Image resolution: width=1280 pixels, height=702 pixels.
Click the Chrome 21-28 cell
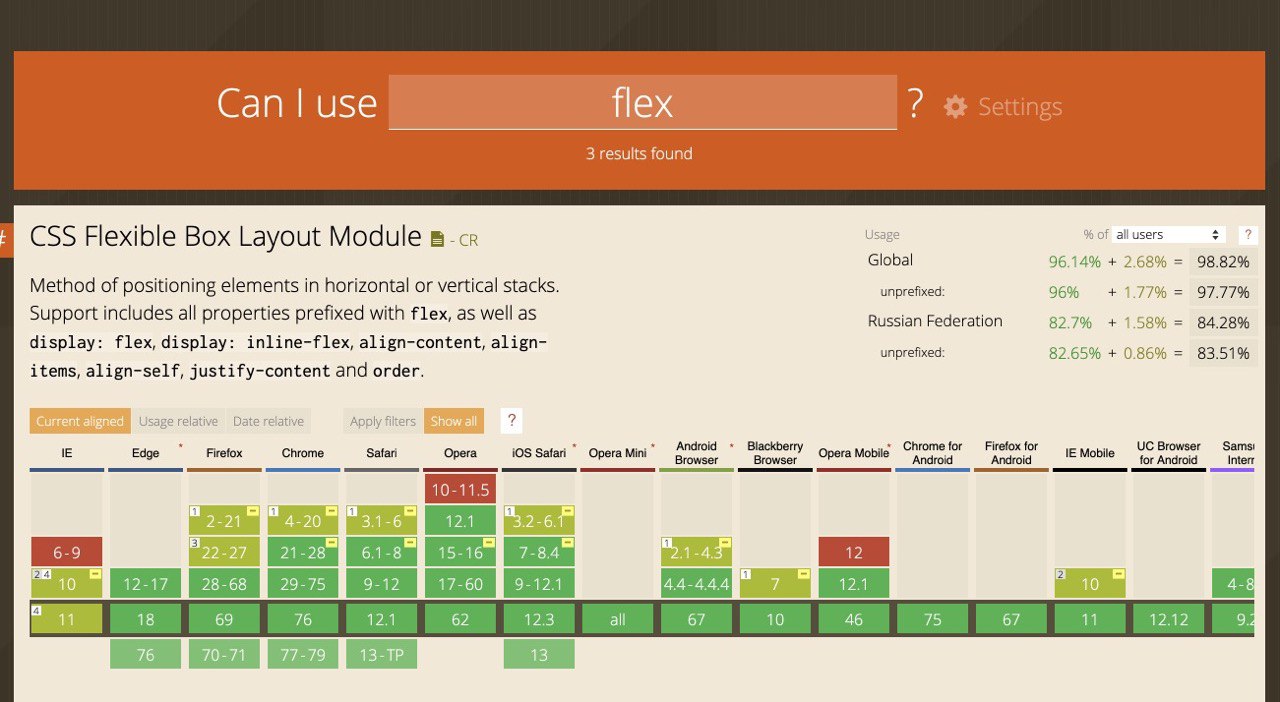coord(303,552)
